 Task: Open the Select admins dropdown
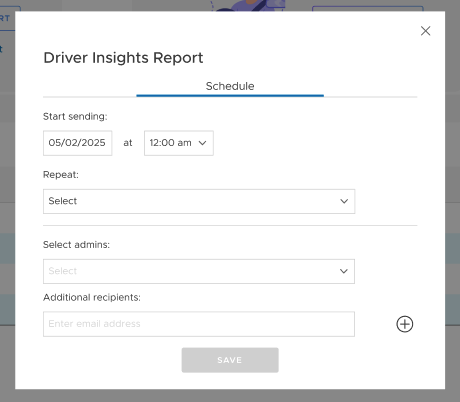coord(199,271)
